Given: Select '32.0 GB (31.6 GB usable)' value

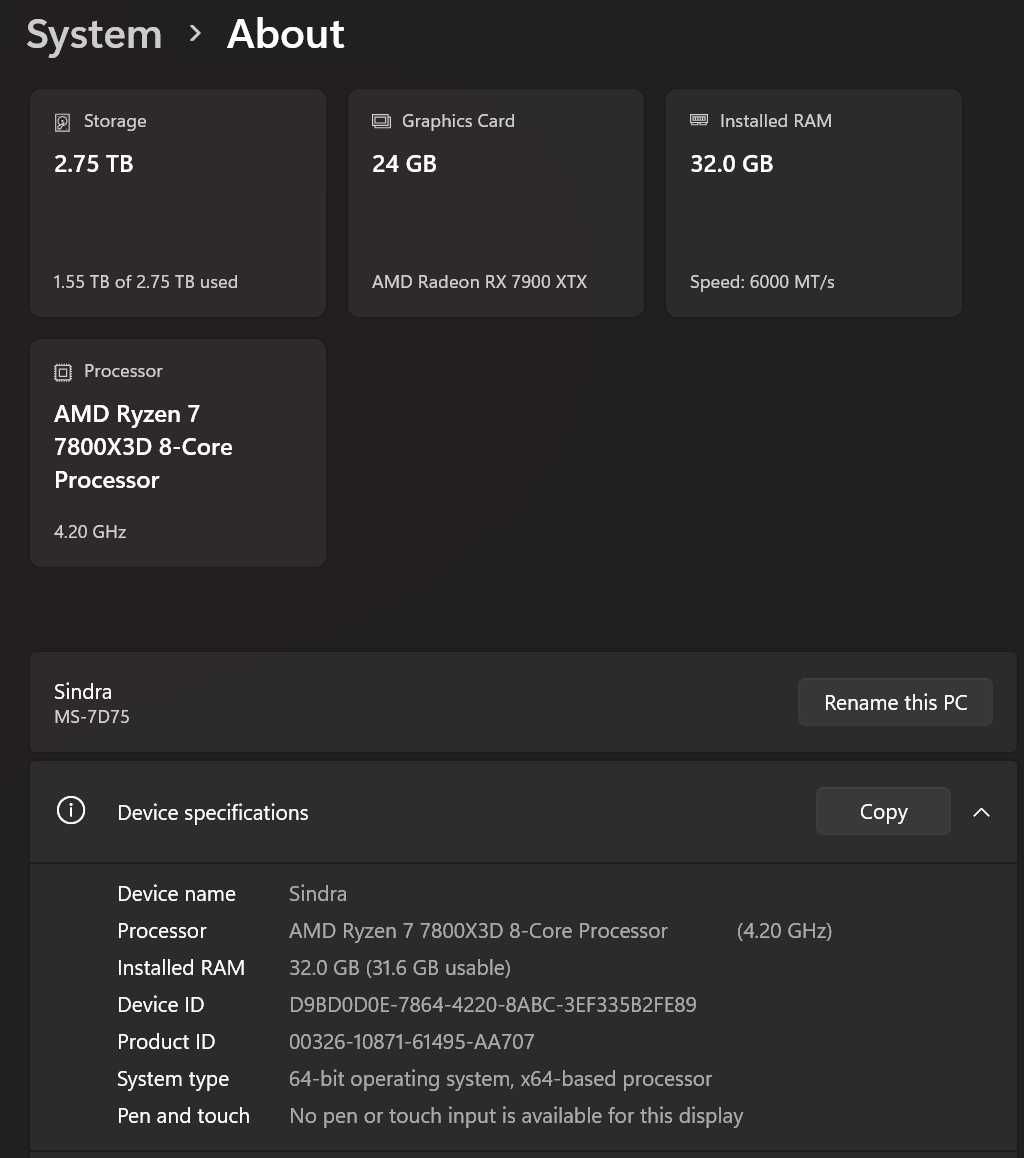Looking at the screenshot, I should click(399, 968).
